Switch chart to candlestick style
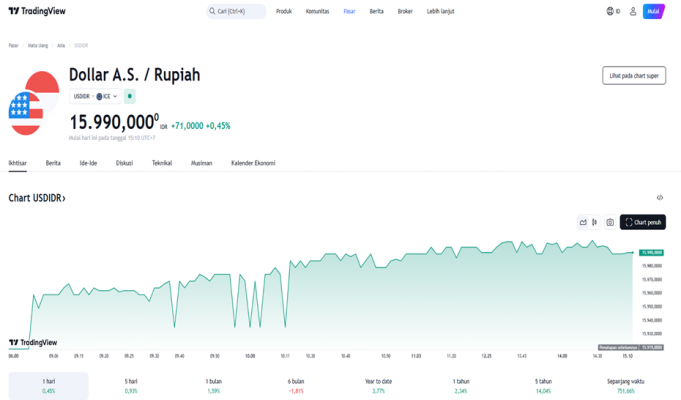 [x=596, y=222]
